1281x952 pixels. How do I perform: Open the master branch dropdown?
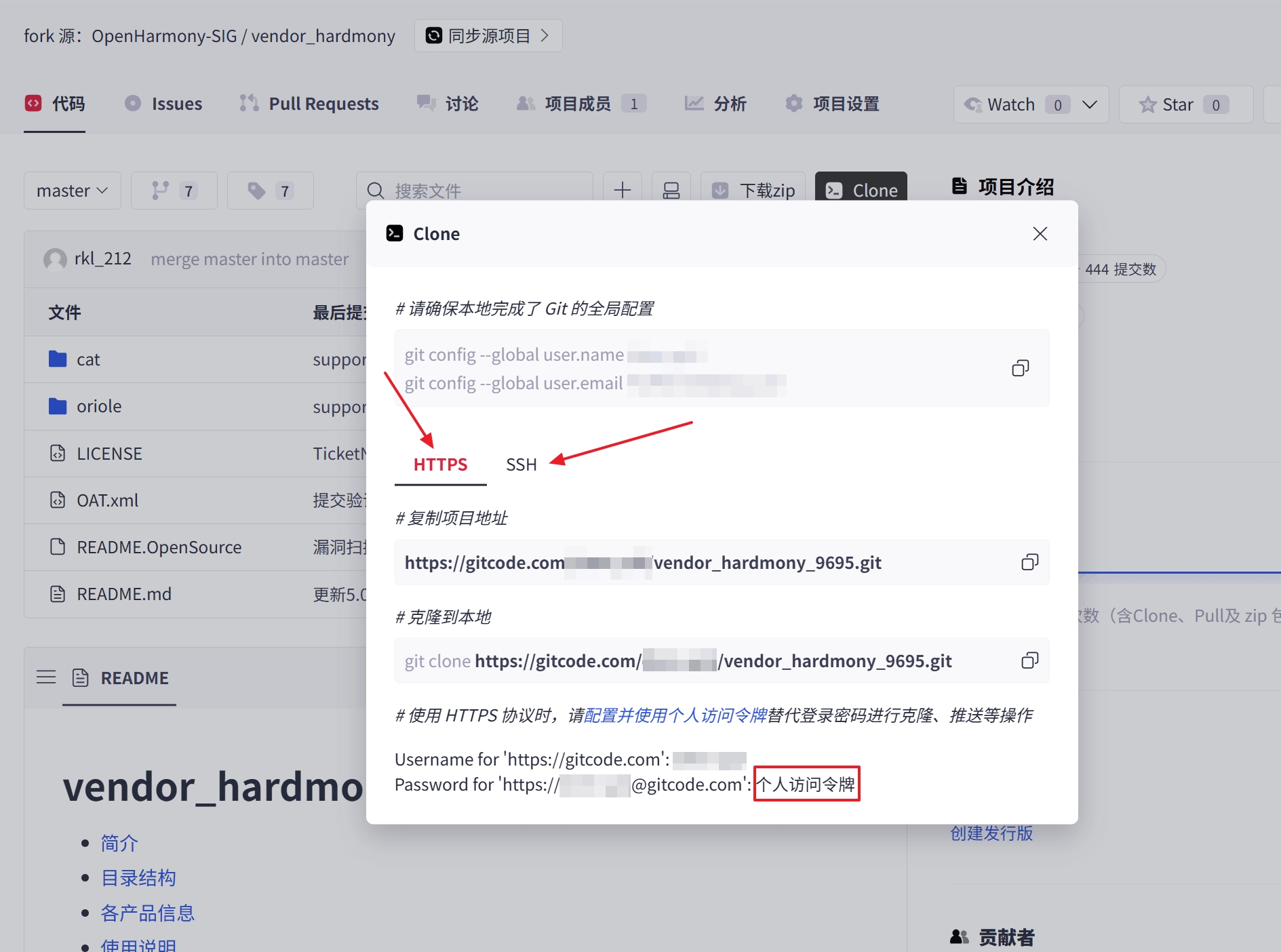click(73, 191)
